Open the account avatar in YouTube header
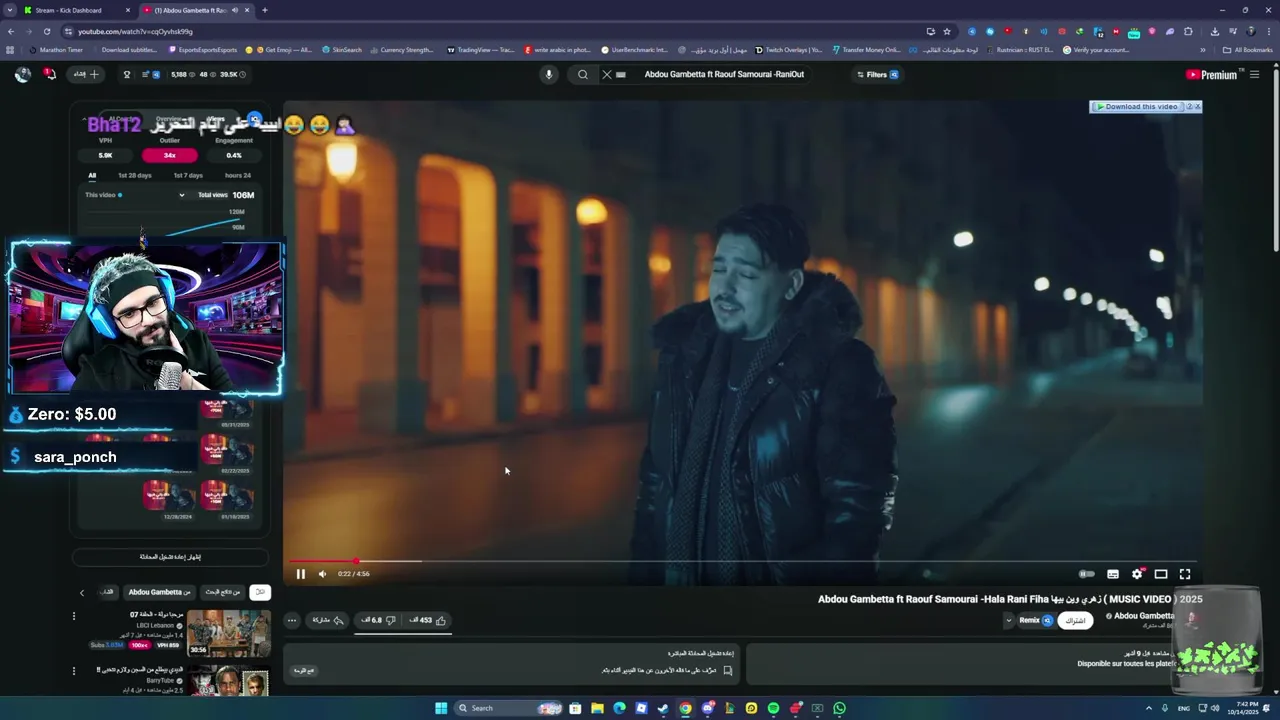Screen dimensions: 1280x720 (x=22, y=74)
